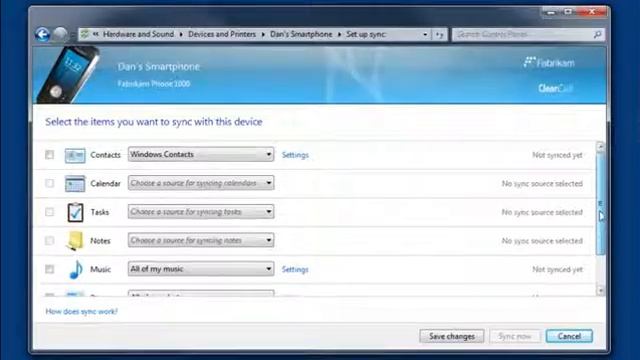Click the list scrollbar up arrow
Image resolution: width=640 pixels, height=360 pixels.
(x=600, y=146)
